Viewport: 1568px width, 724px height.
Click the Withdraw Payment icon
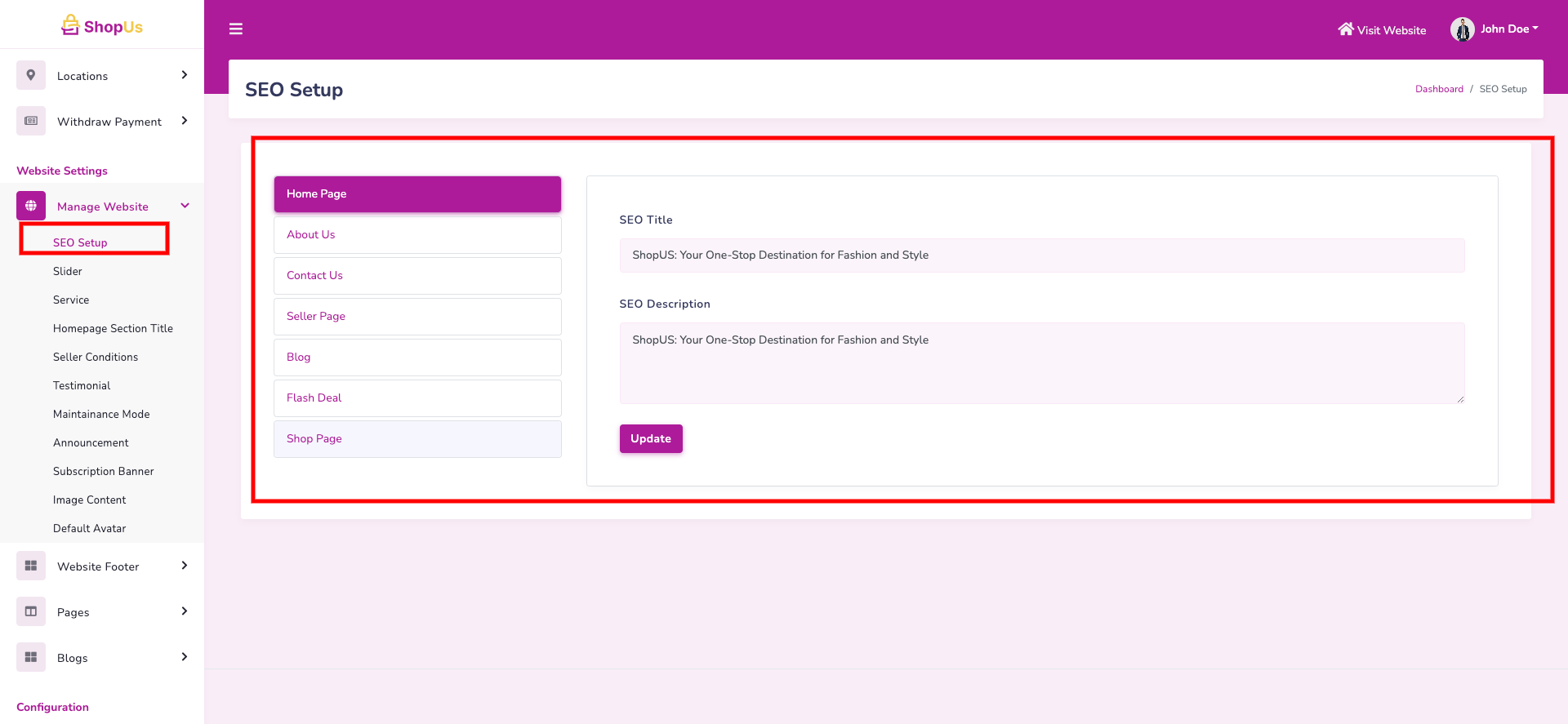click(31, 121)
